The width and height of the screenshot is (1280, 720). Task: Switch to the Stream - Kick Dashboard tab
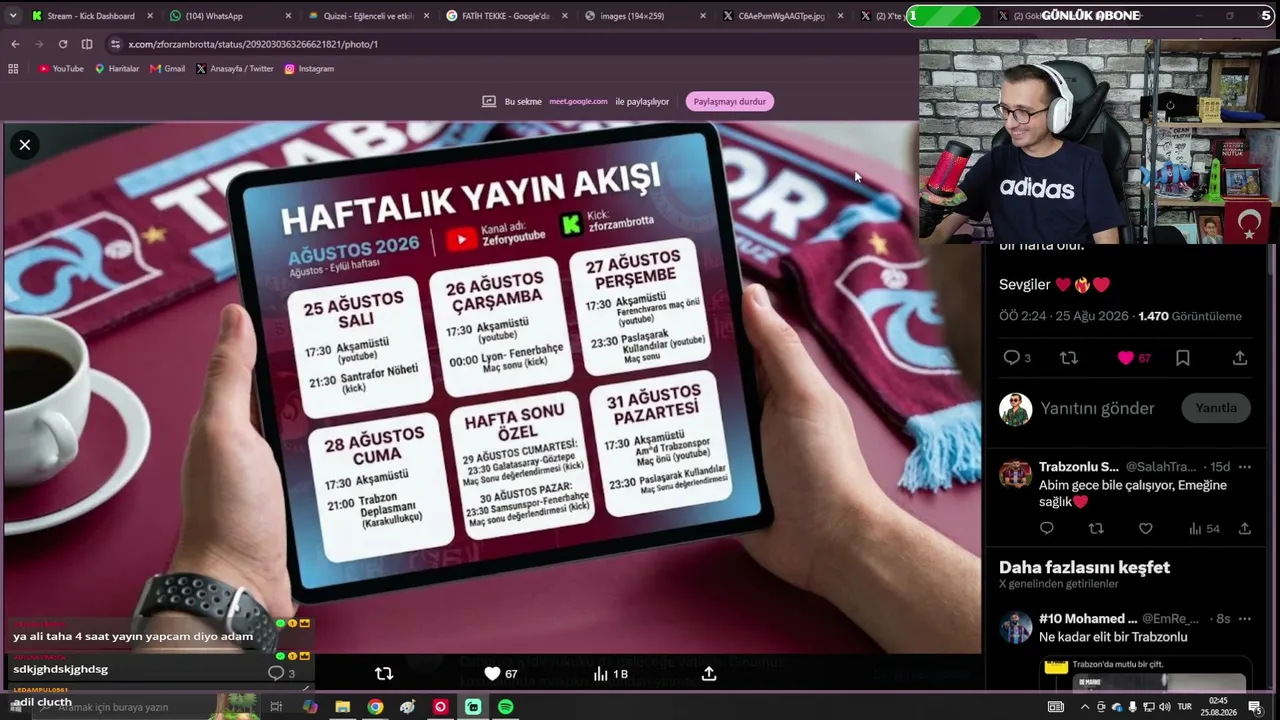pyautogui.click(x=91, y=16)
